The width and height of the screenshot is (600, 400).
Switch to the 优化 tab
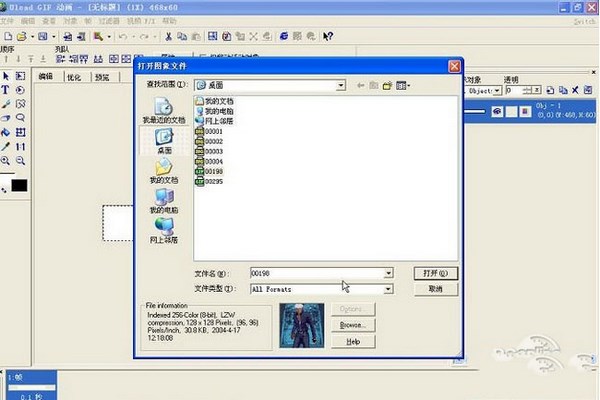(x=73, y=76)
